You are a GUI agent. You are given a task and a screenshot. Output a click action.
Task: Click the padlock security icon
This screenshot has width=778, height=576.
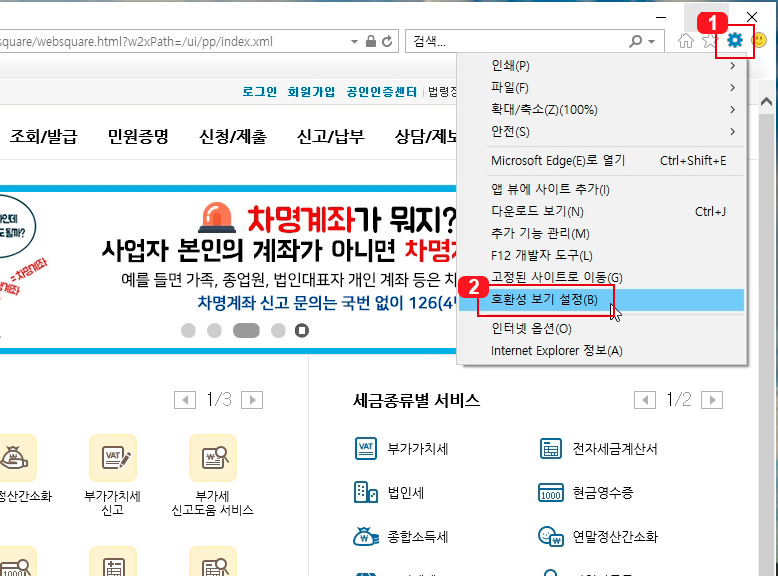tap(371, 41)
